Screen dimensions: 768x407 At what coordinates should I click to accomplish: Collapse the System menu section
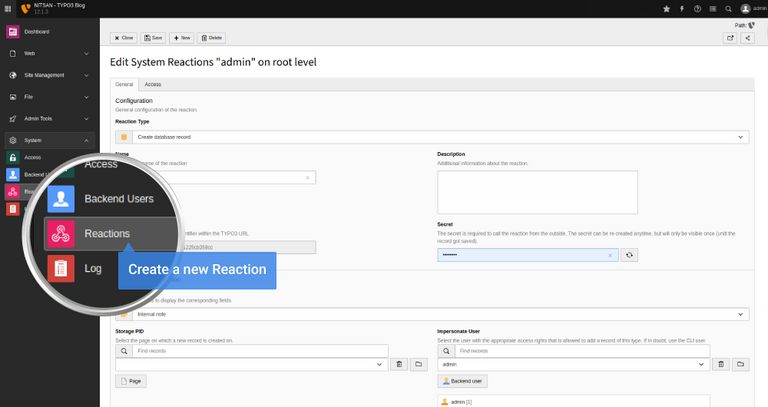tap(87, 140)
